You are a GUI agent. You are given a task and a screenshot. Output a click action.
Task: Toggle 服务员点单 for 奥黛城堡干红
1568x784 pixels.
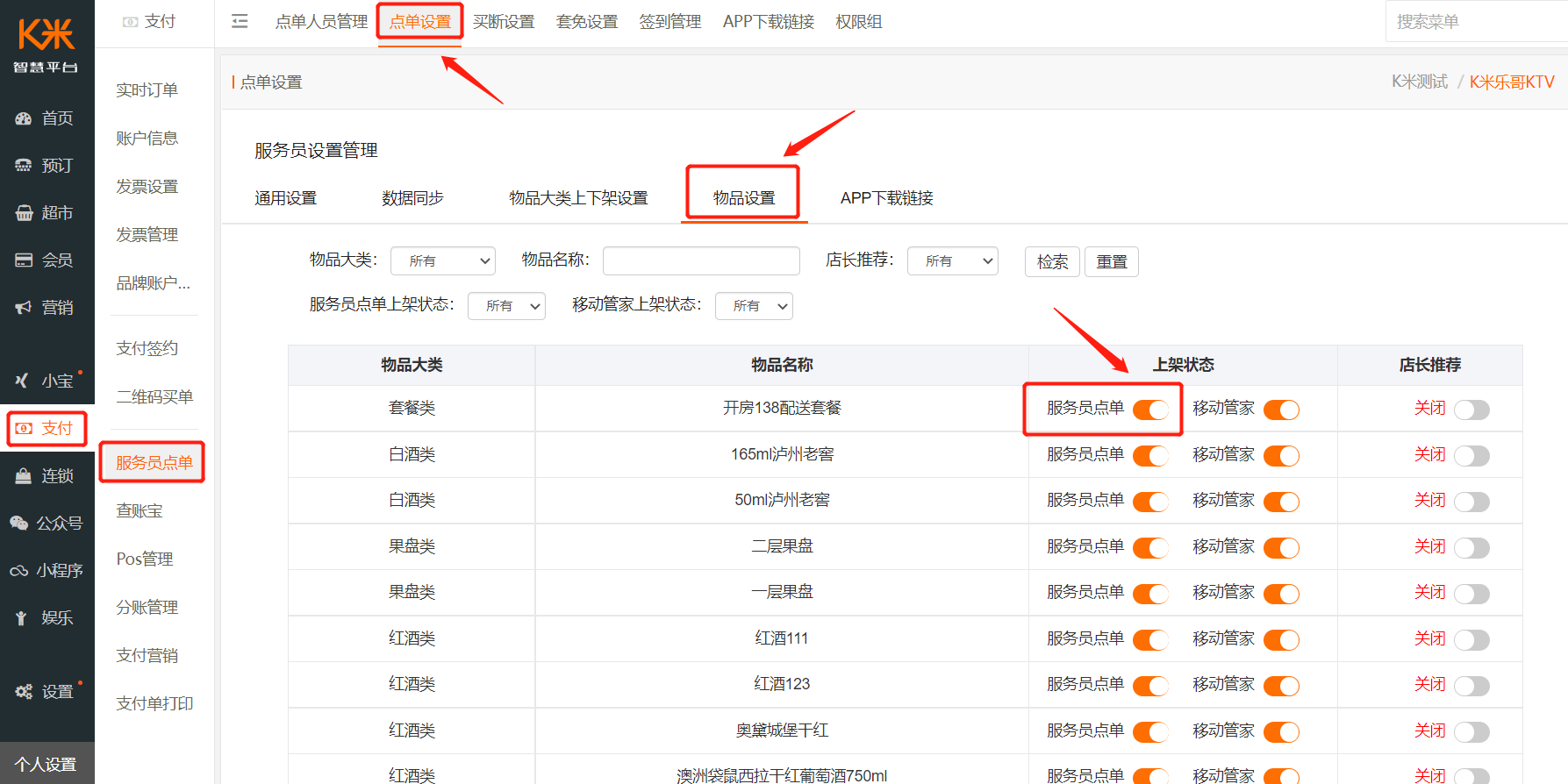1150,732
